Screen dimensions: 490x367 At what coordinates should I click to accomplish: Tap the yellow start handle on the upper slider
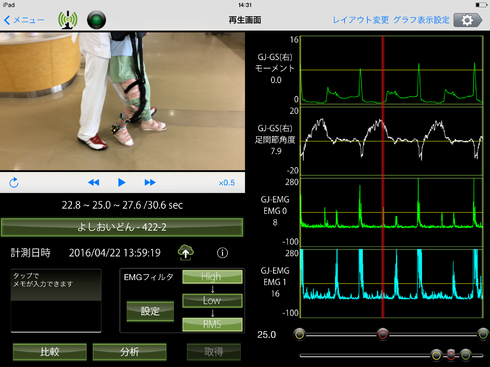300,334
